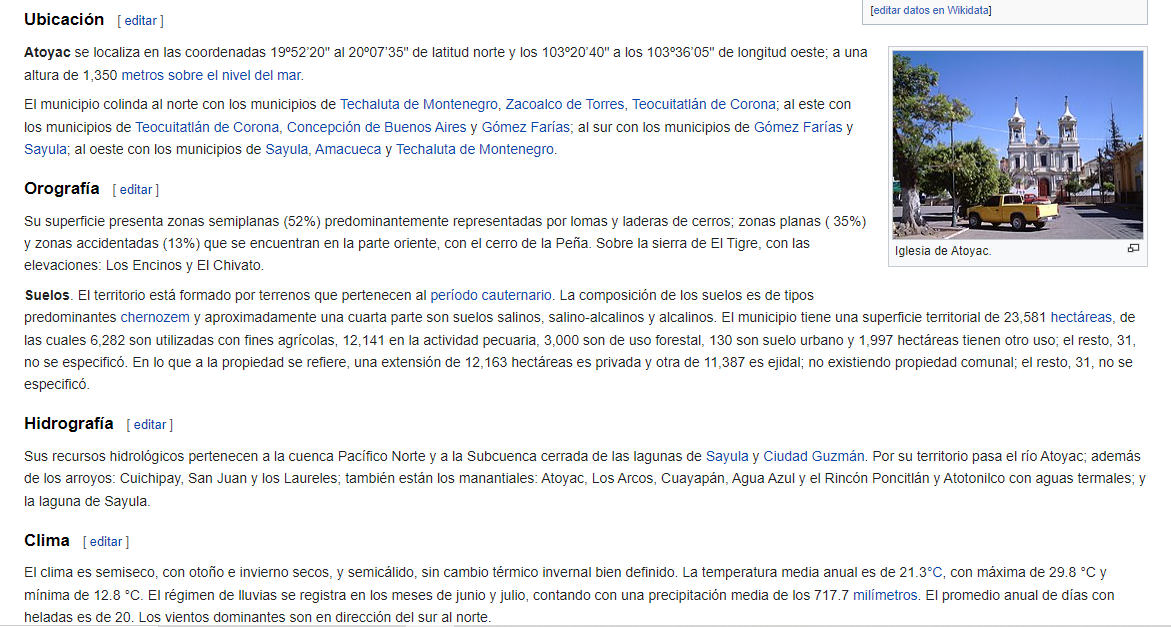Viewport: 1171px width, 627px height.
Task: Click the Hidrografía section heading
Action: point(69,424)
